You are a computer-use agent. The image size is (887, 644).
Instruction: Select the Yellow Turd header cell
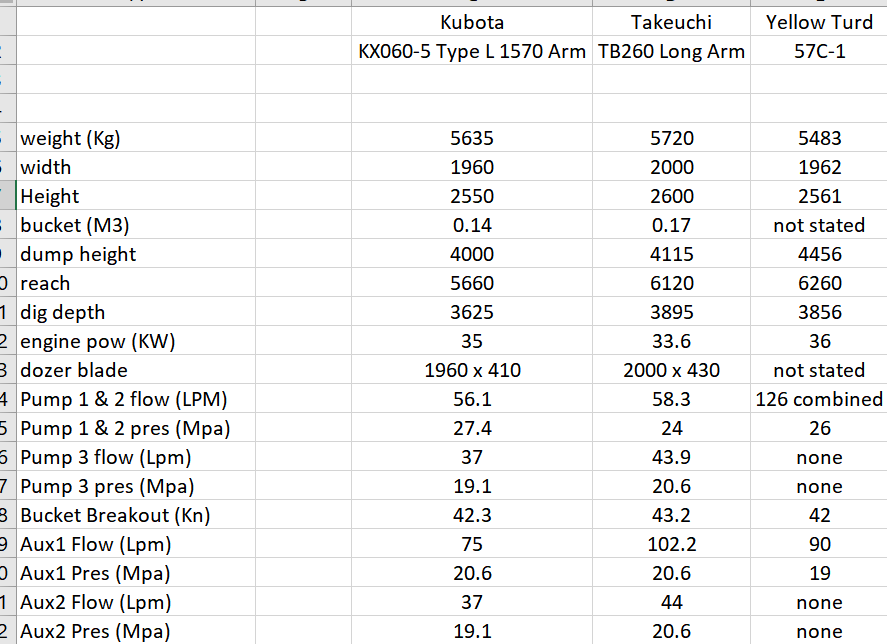pos(819,22)
